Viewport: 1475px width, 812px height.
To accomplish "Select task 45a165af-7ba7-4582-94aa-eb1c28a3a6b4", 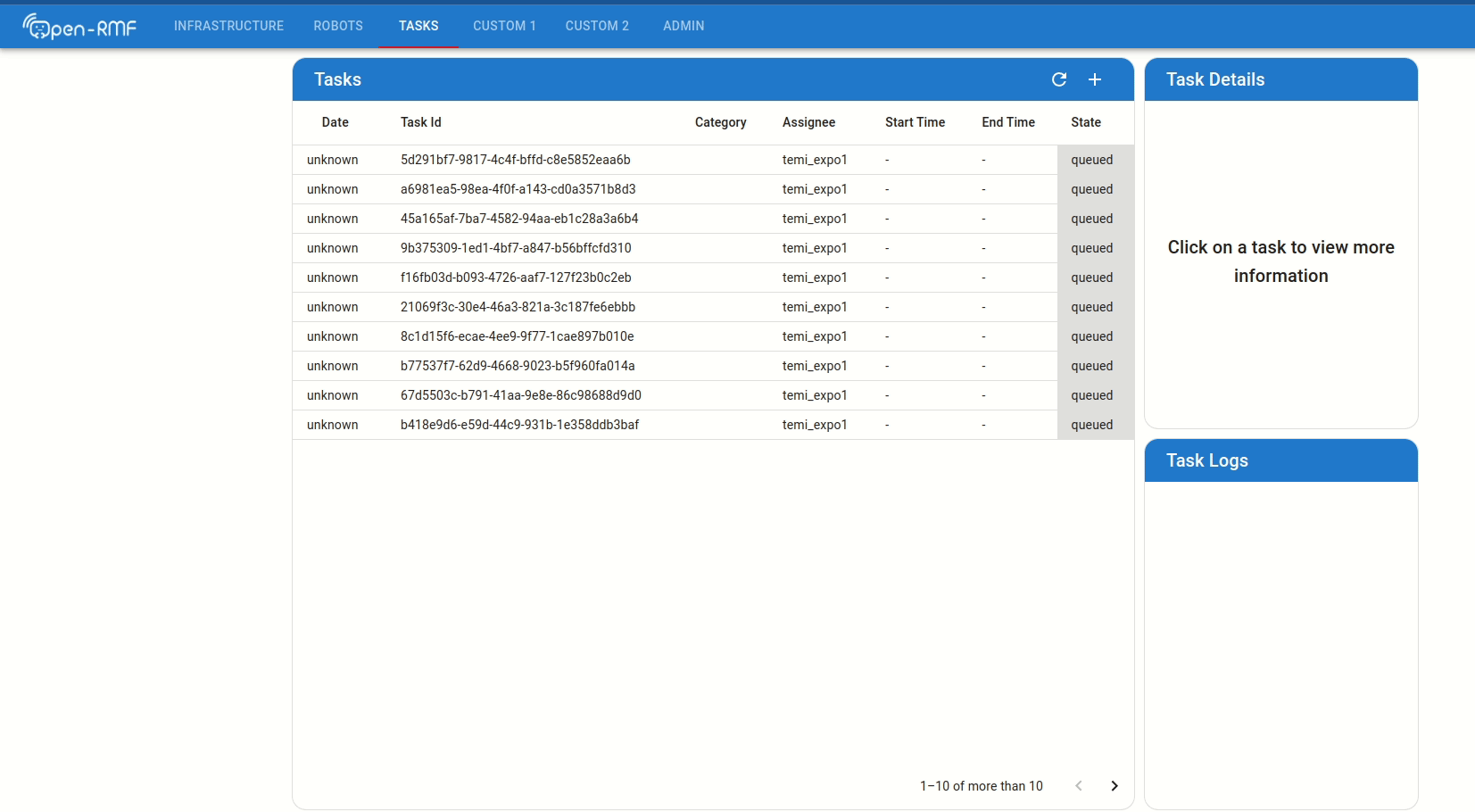I will (713, 219).
